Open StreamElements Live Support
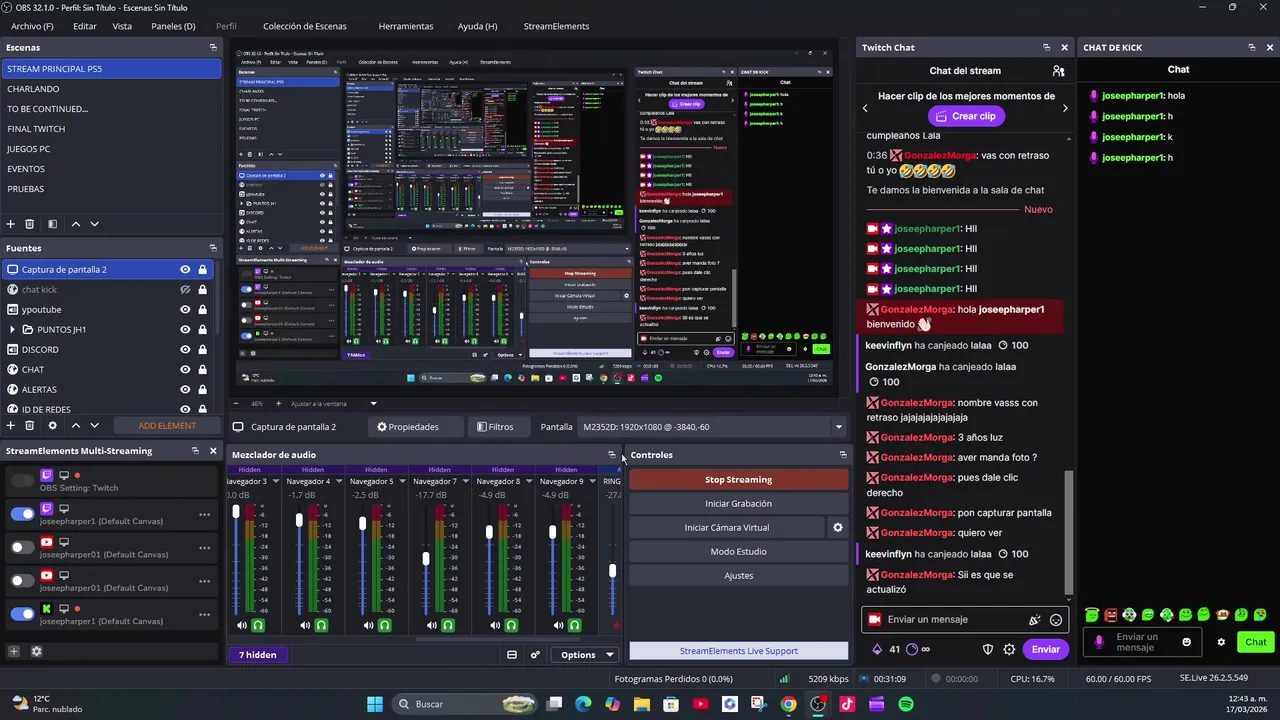Image resolution: width=1280 pixels, height=720 pixels. tap(738, 651)
